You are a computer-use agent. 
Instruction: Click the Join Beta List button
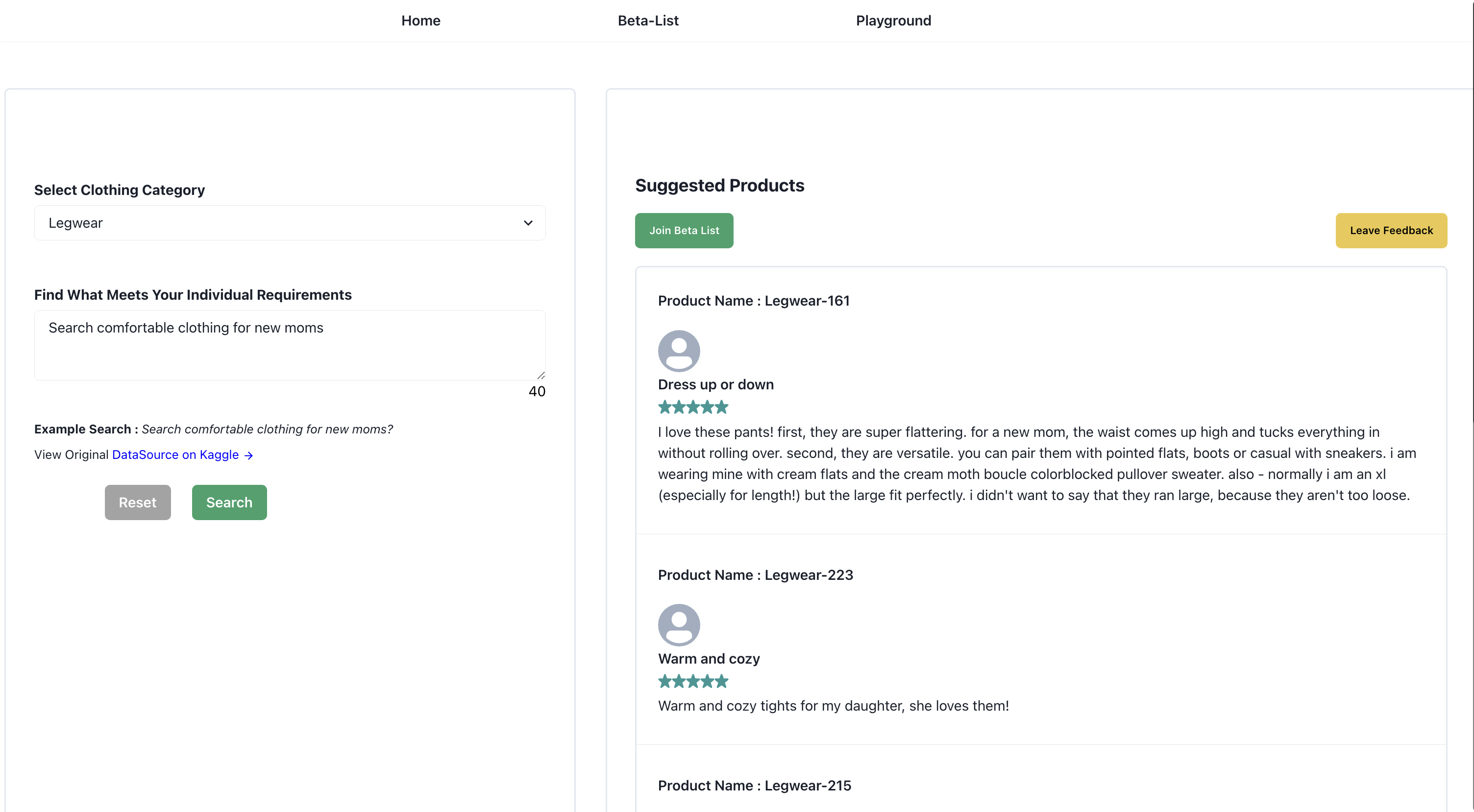684,231
